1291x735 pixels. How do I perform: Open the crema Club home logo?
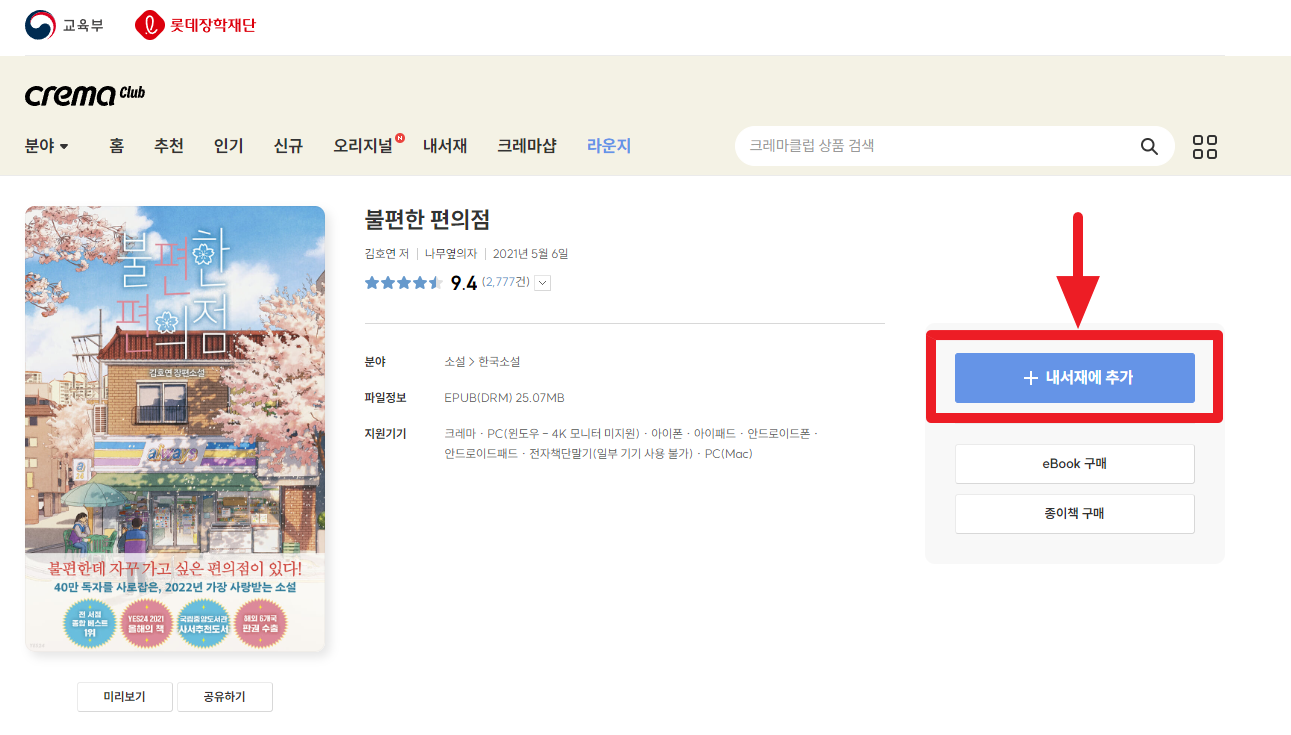(85, 95)
